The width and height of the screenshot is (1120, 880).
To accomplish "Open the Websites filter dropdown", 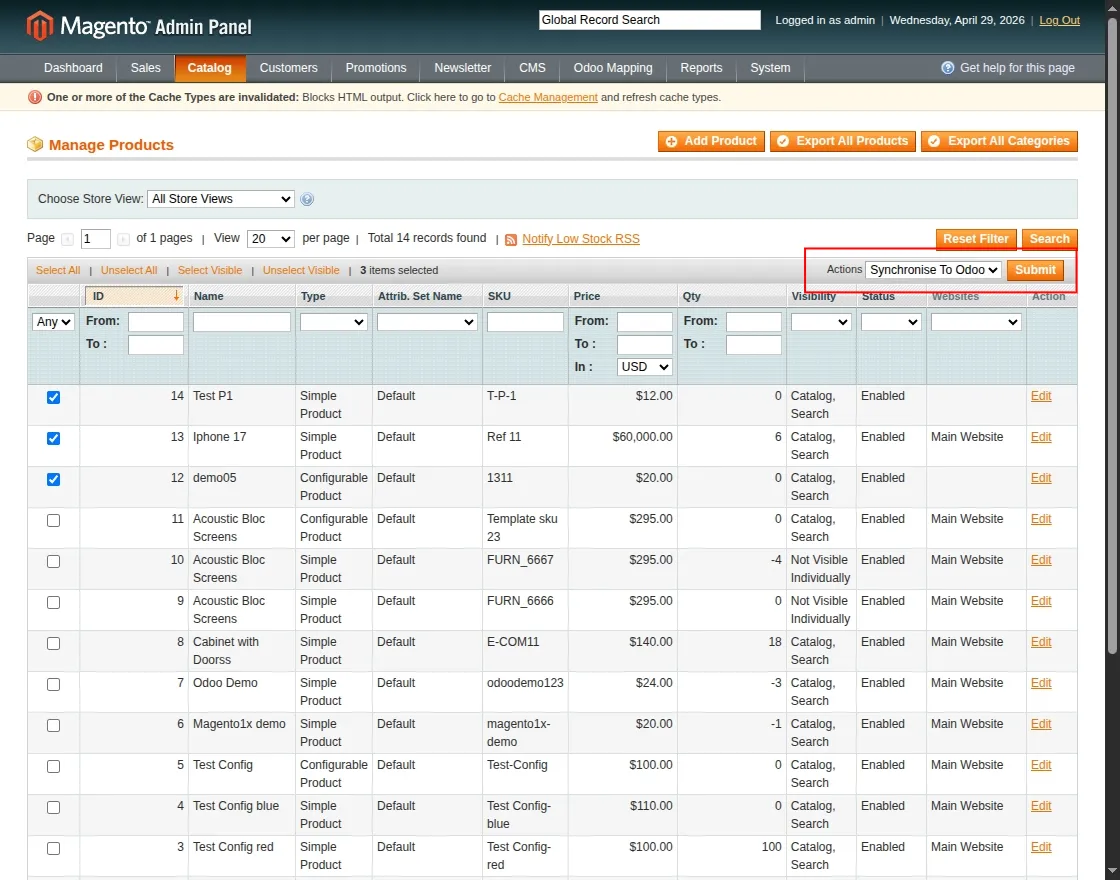I will pyautogui.click(x=976, y=322).
